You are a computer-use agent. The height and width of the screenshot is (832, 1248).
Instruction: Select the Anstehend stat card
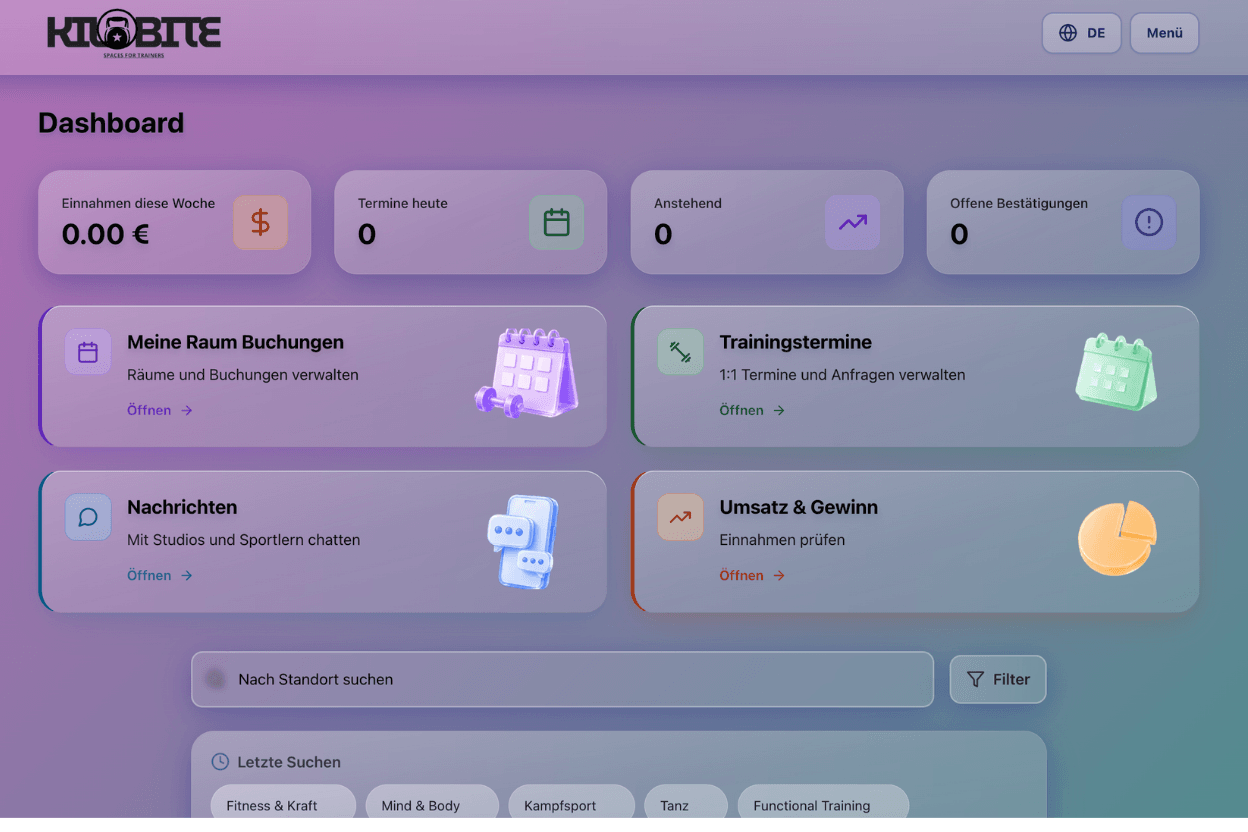766,222
